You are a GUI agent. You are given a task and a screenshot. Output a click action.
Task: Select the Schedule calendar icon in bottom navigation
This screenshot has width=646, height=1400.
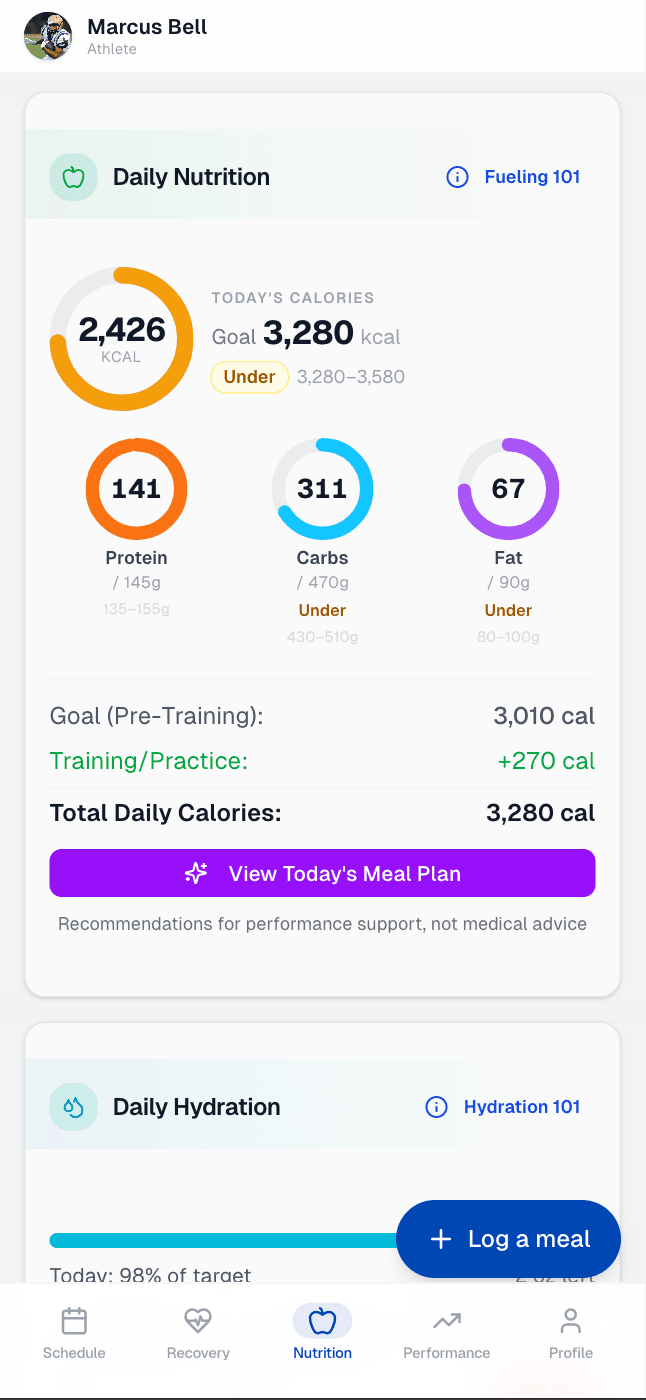74,1320
